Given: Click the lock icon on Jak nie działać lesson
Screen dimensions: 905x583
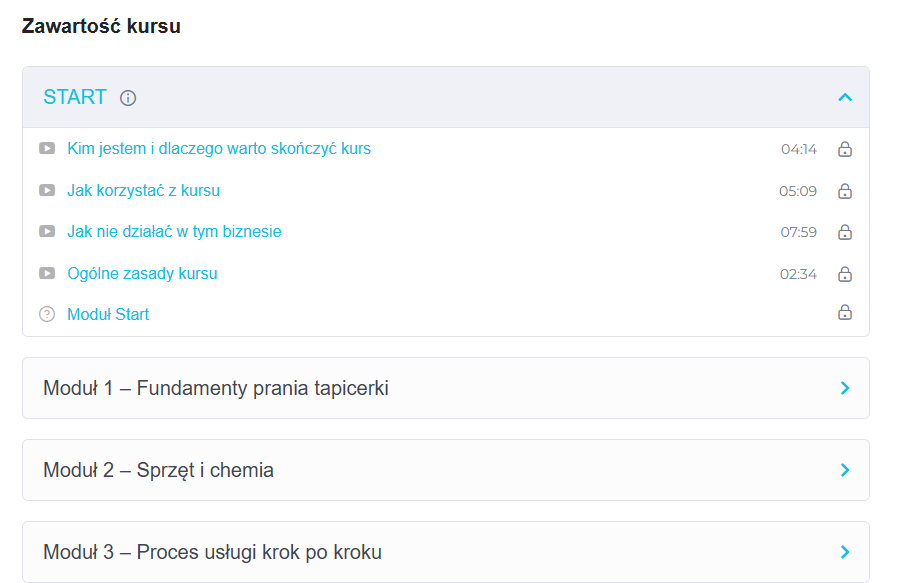Looking at the screenshot, I should pos(845,232).
